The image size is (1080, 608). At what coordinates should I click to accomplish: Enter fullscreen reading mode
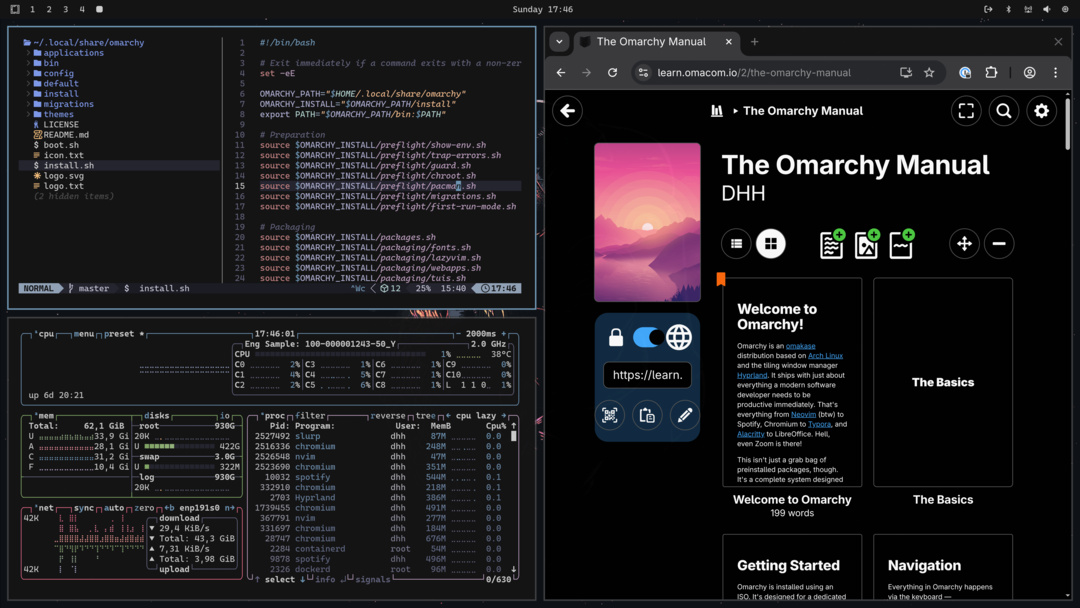tap(966, 111)
